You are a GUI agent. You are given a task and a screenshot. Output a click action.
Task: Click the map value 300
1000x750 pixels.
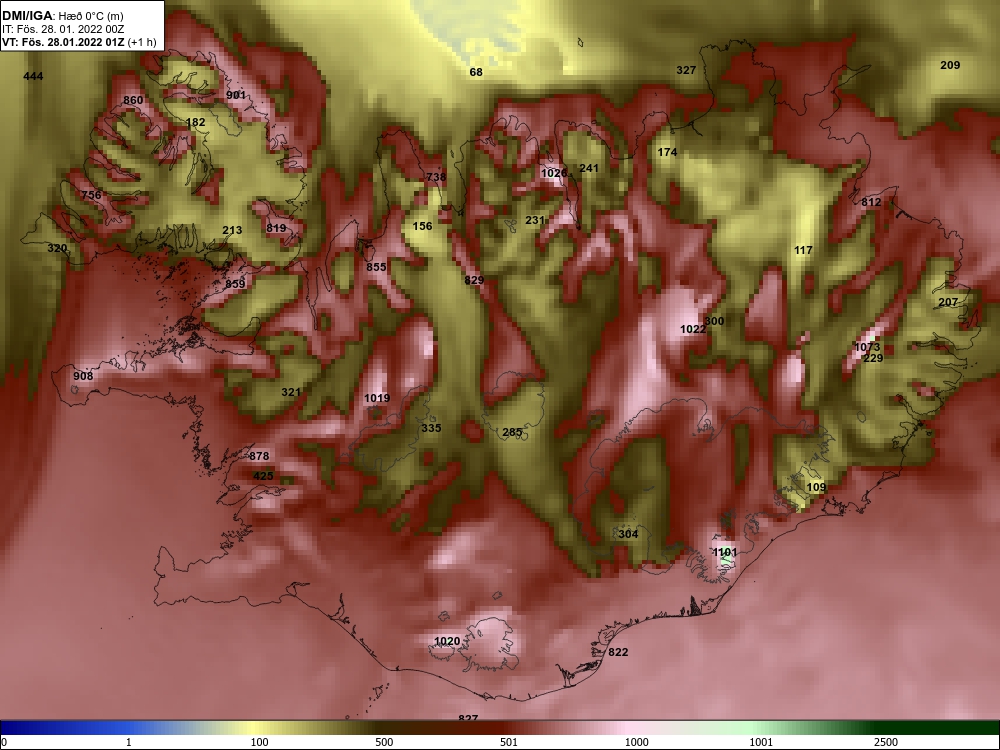[x=714, y=321]
